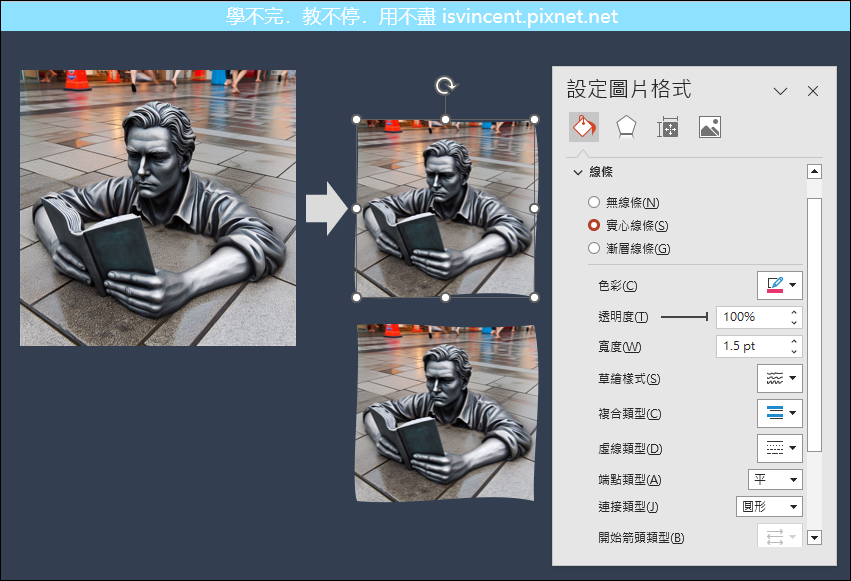Click the 透明度(T) label
This screenshot has width=851, height=581.
pos(623,317)
